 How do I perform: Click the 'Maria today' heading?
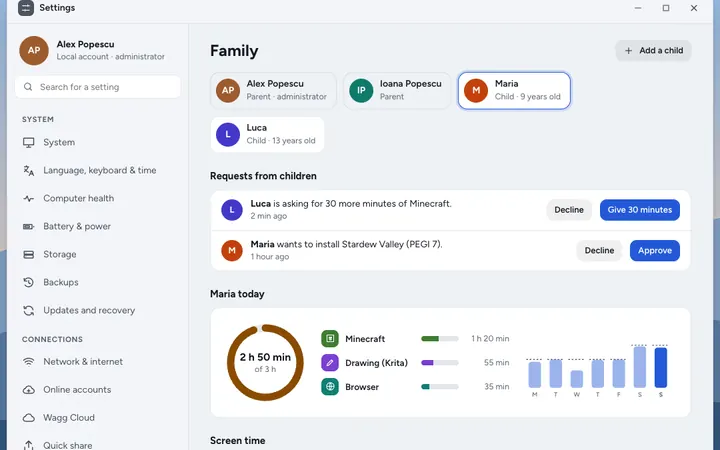[x=237, y=294]
